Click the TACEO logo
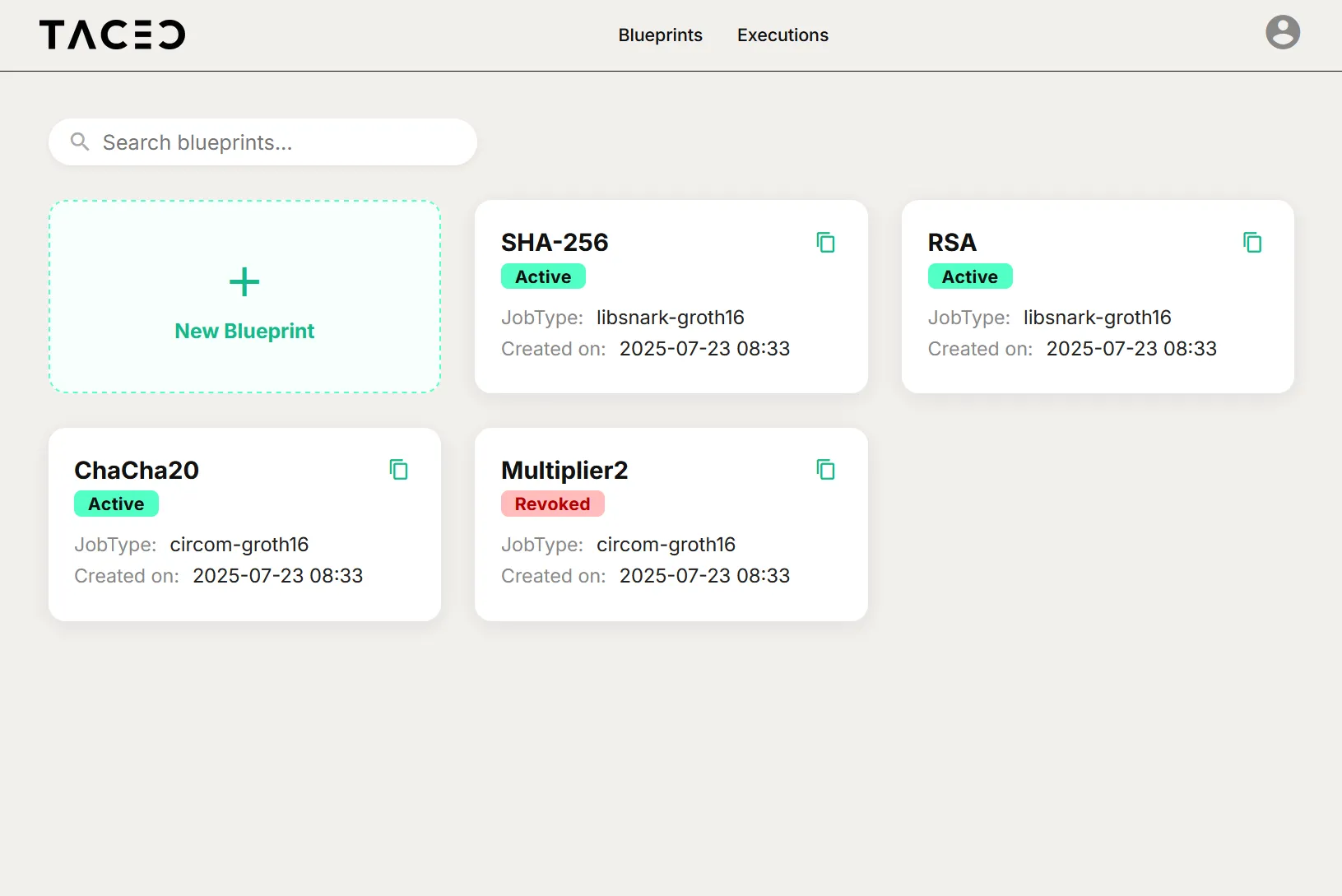The width and height of the screenshot is (1342, 896). [x=112, y=34]
